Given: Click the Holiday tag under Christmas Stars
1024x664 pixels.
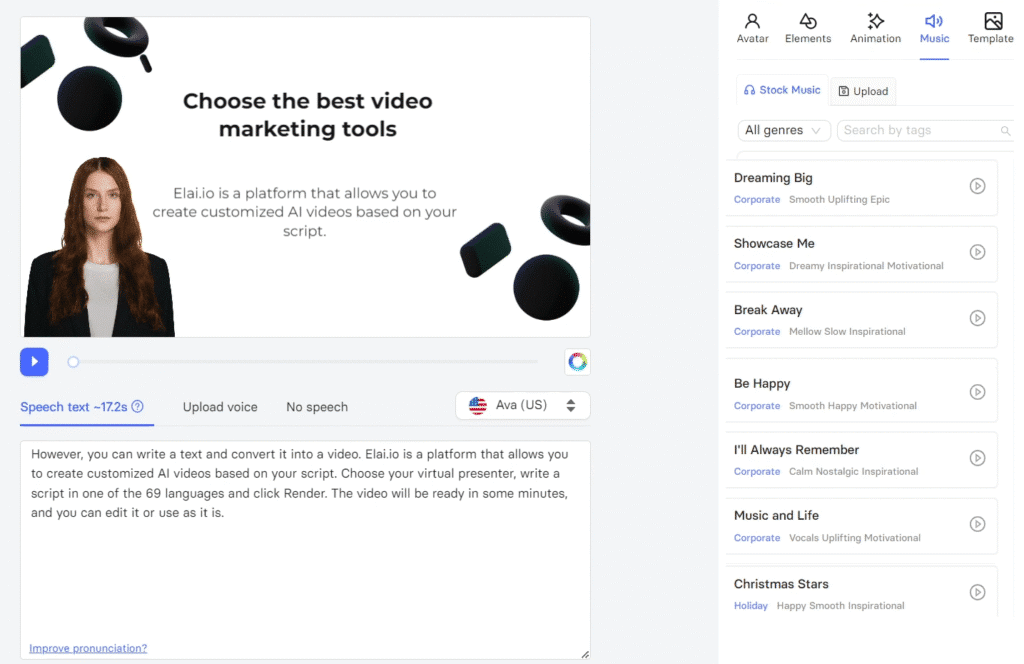Looking at the screenshot, I should pyautogui.click(x=750, y=606).
